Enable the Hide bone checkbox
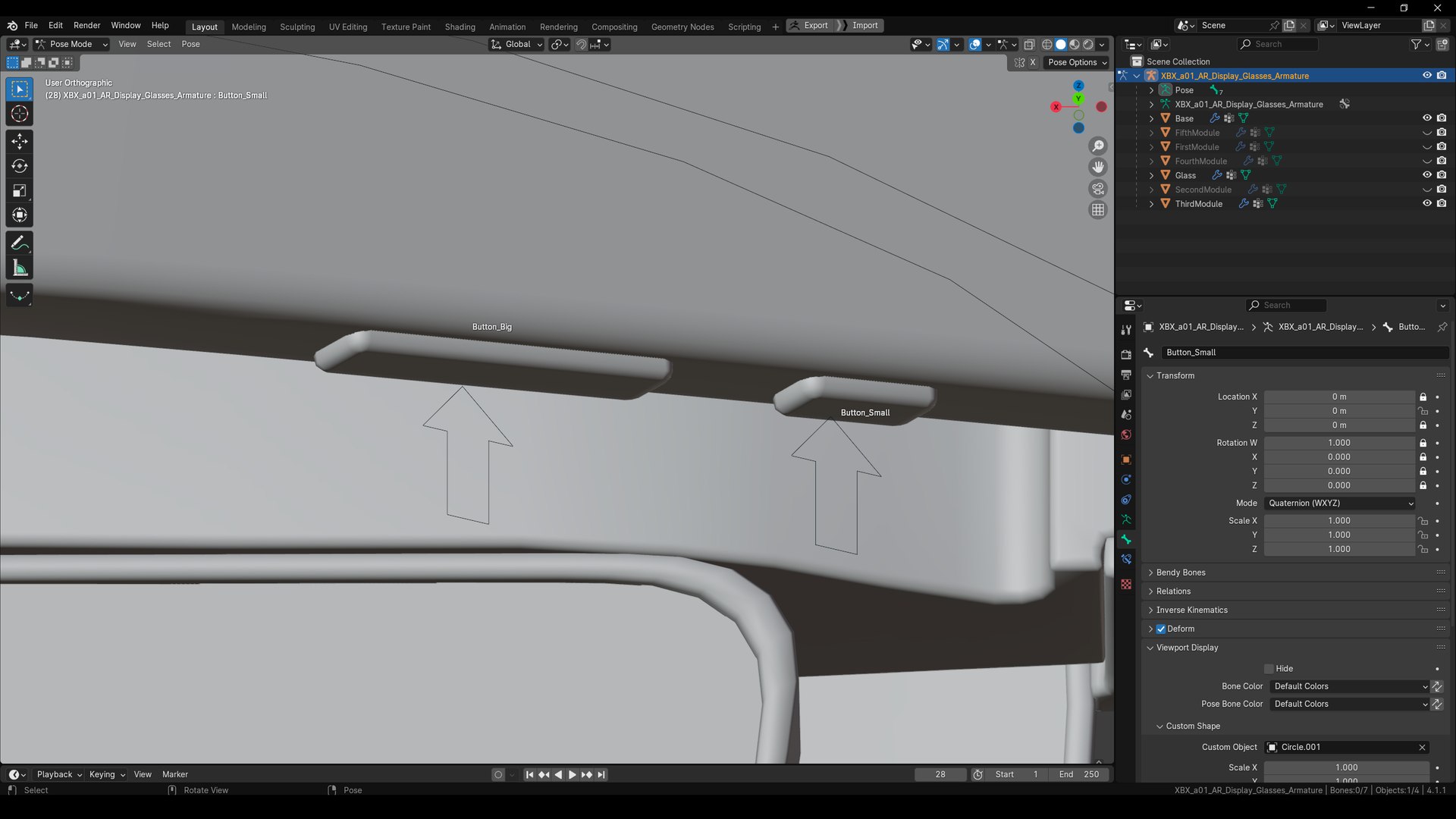This screenshot has width=1456, height=819. [1269, 669]
